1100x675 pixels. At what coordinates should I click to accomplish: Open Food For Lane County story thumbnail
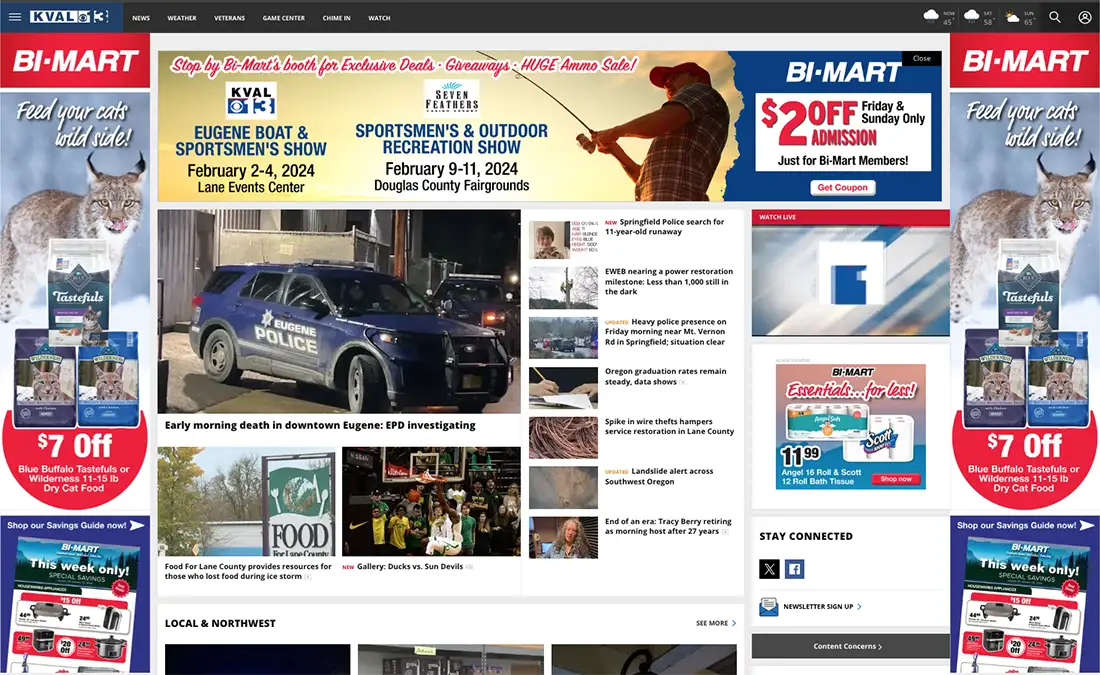[246, 501]
